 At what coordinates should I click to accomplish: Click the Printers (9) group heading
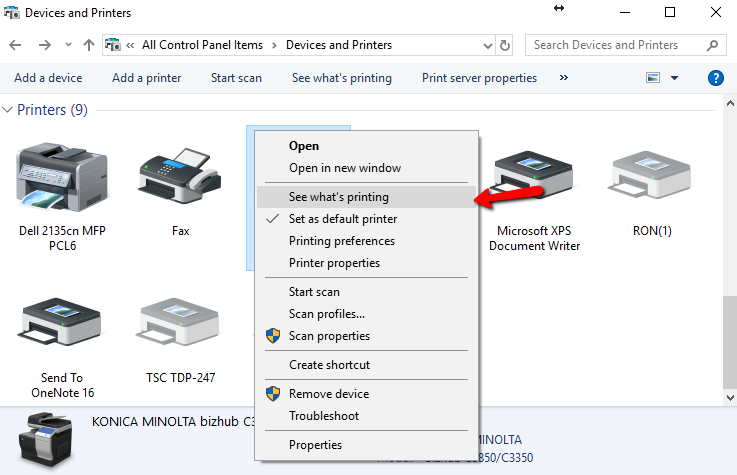click(x=52, y=110)
